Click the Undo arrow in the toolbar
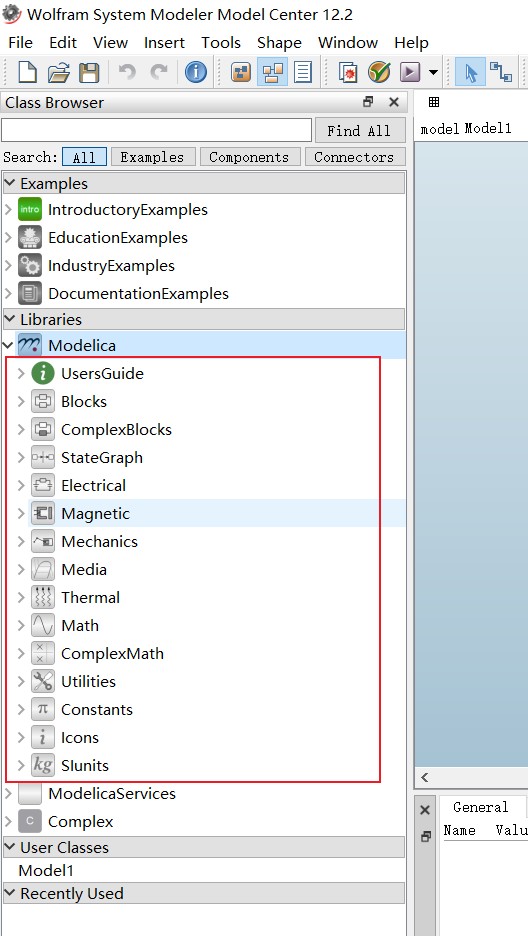This screenshot has width=528, height=936. (x=126, y=73)
